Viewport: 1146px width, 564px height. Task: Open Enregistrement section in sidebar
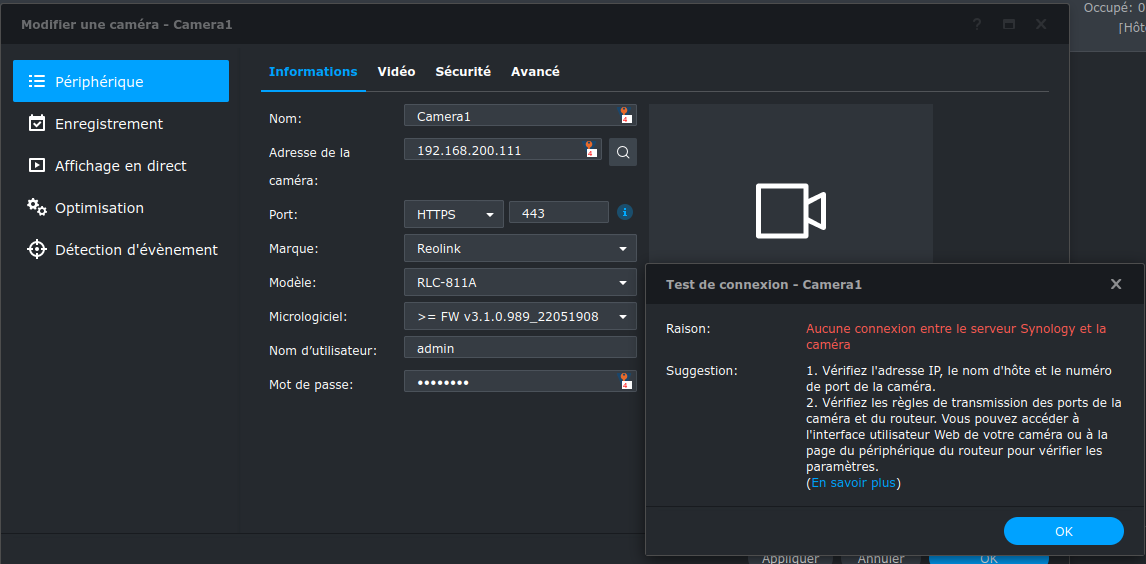click(109, 124)
